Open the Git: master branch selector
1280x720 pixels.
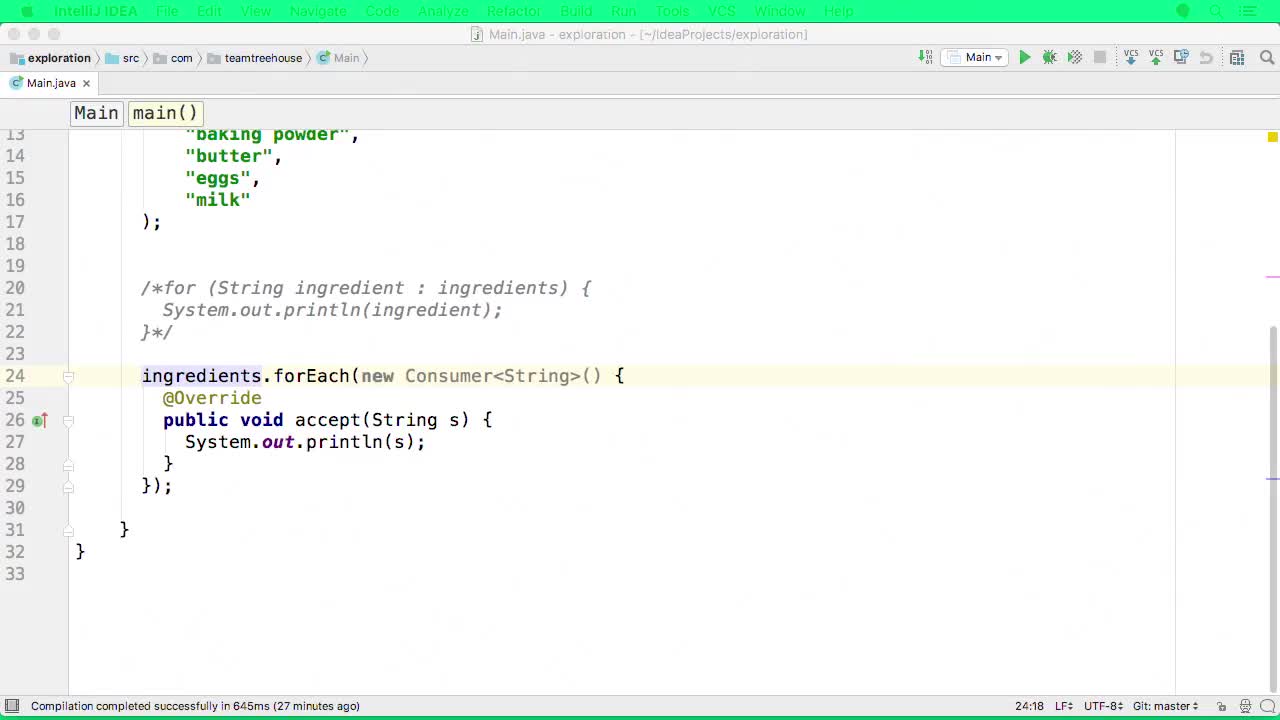1164,706
